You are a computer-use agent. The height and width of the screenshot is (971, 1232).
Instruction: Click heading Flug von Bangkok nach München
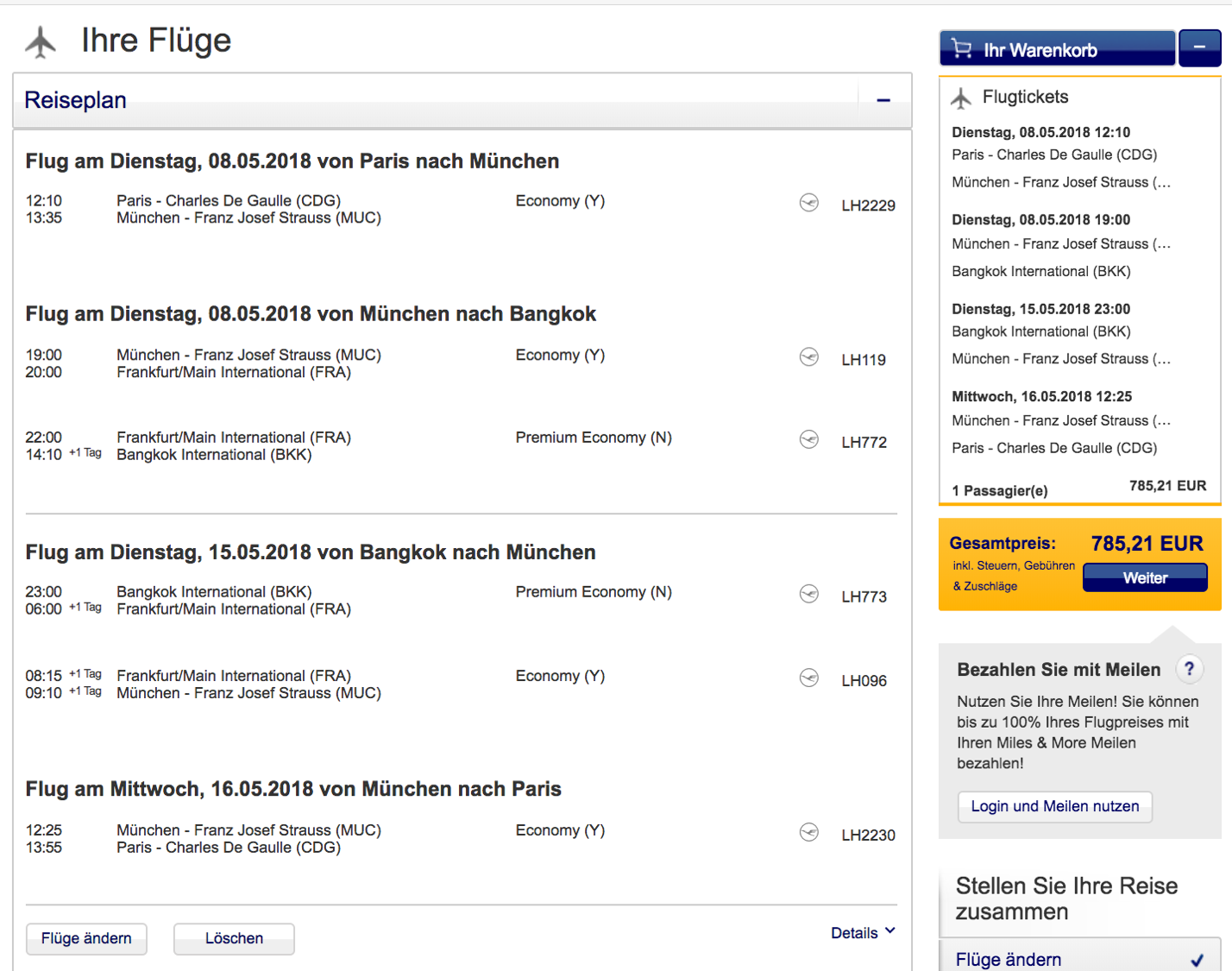click(x=311, y=552)
